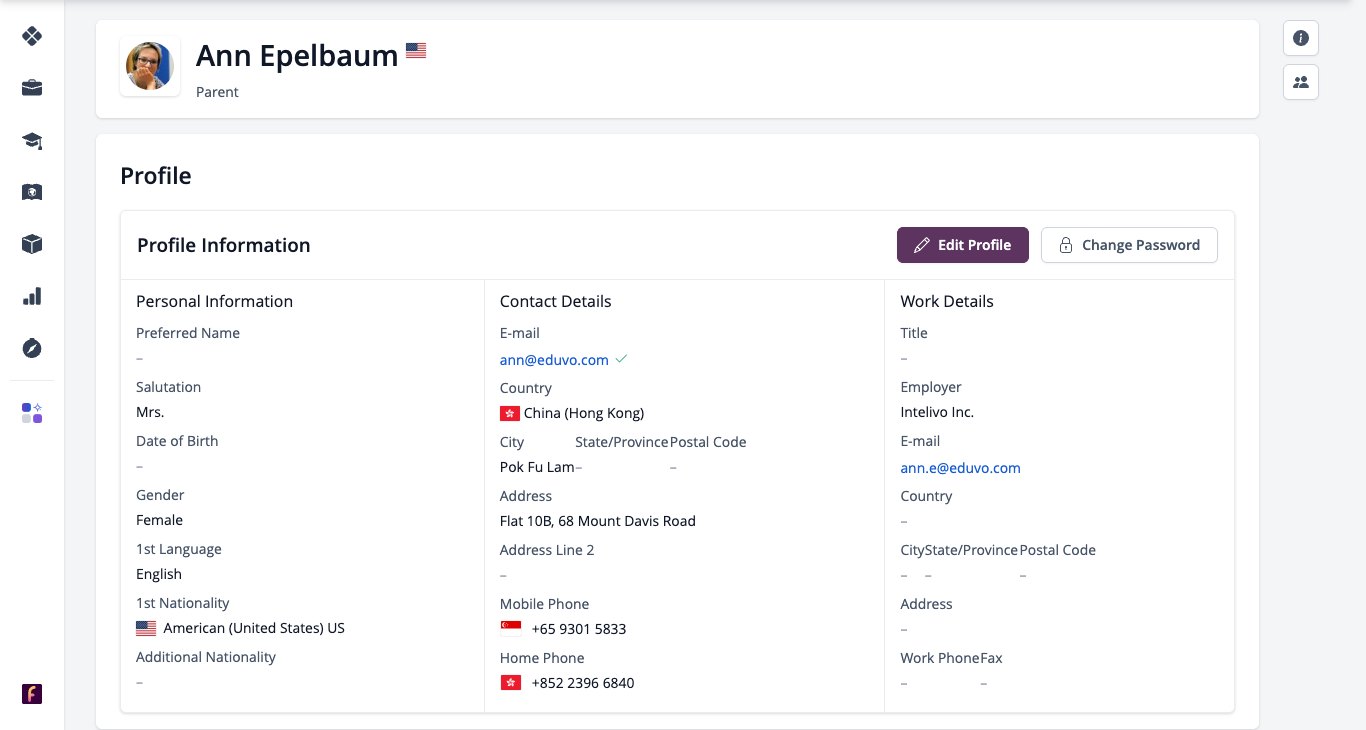Open the diamond-grid dashboard icon in sidebar
This screenshot has height=730, width=1366.
pos(32,36)
